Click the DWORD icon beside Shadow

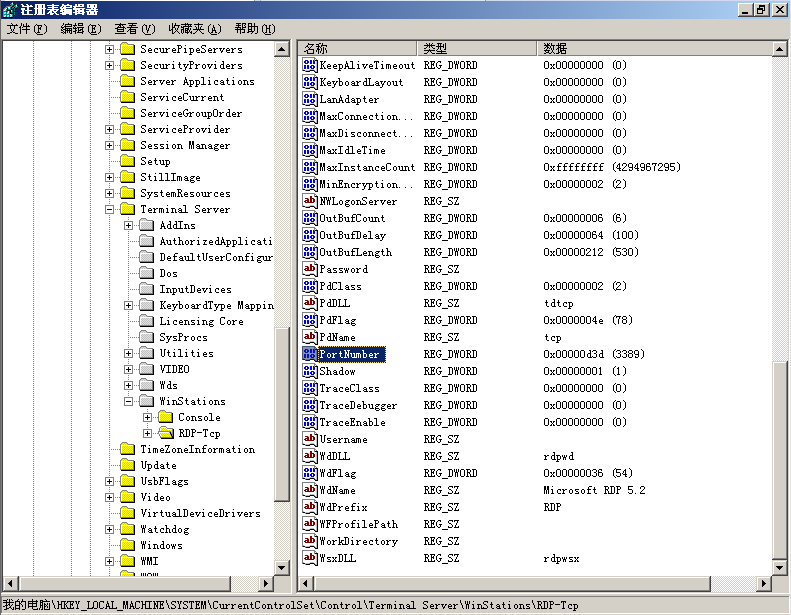point(309,371)
